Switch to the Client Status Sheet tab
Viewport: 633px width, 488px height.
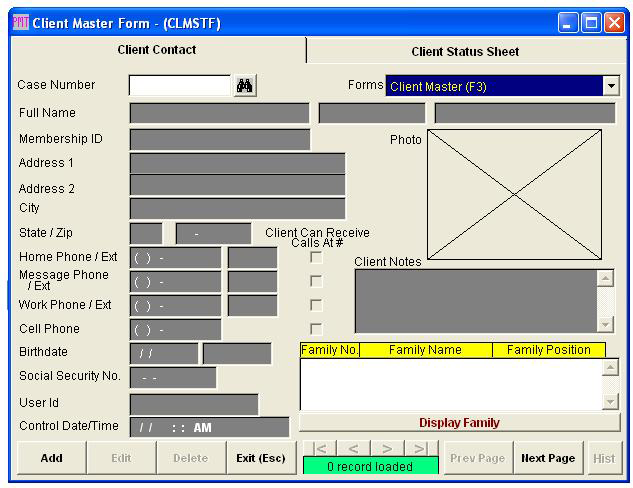465,52
